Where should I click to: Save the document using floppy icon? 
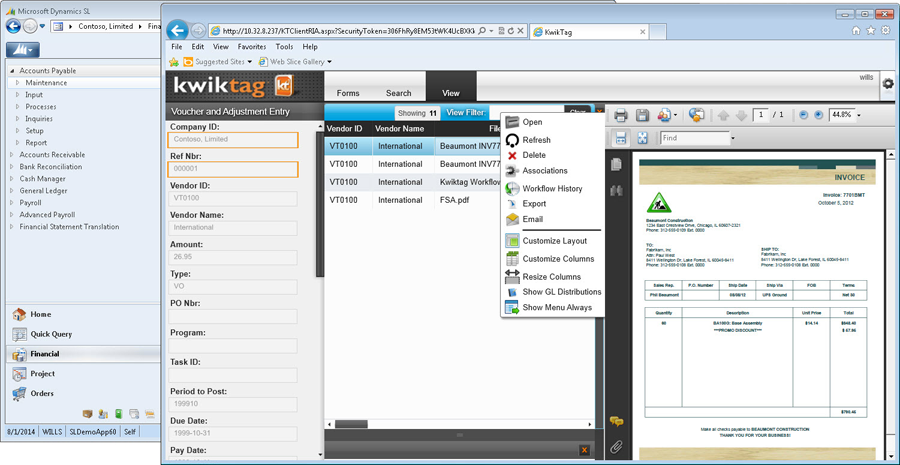(x=642, y=115)
